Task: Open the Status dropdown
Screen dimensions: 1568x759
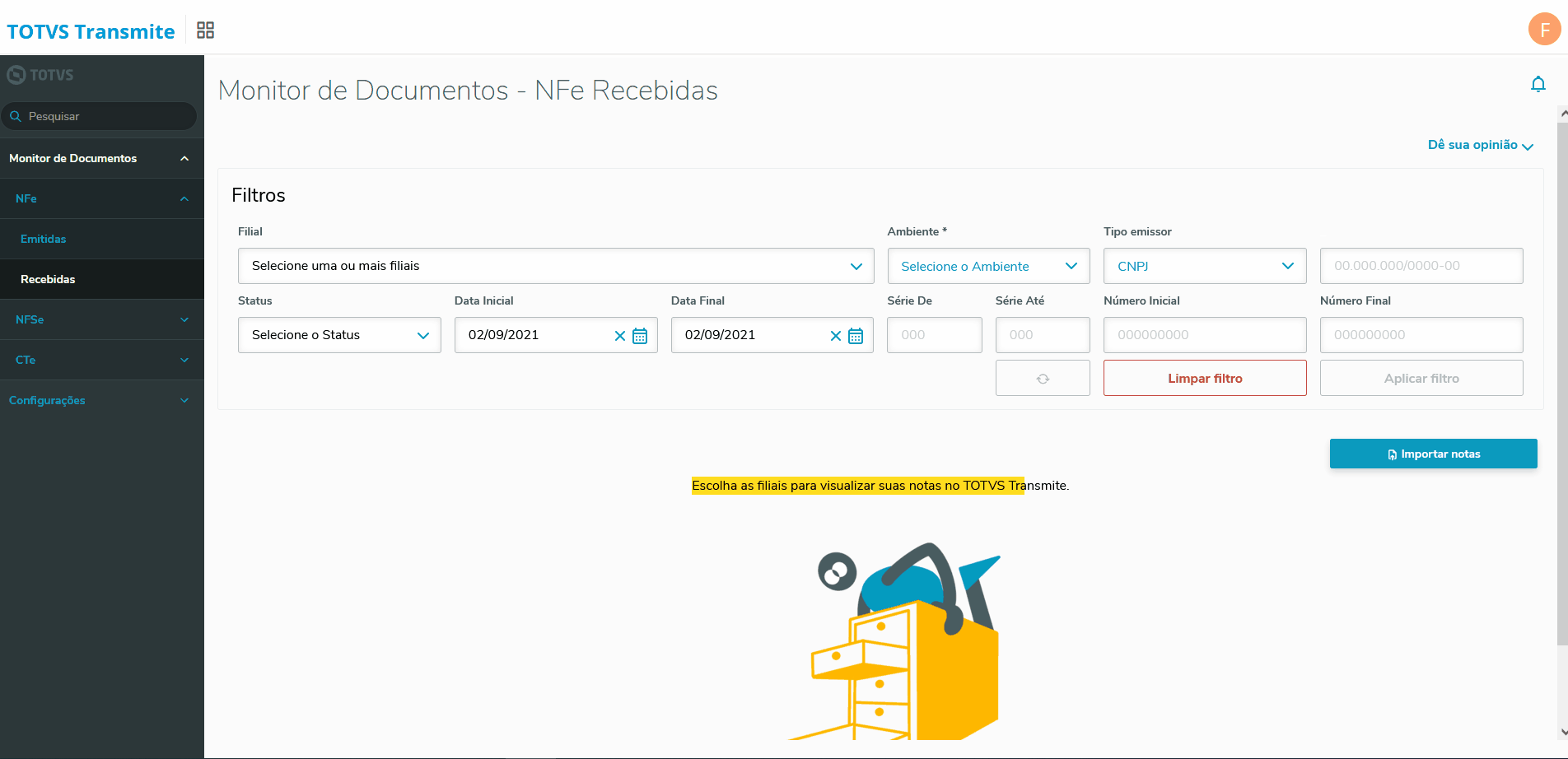Action: (x=339, y=335)
